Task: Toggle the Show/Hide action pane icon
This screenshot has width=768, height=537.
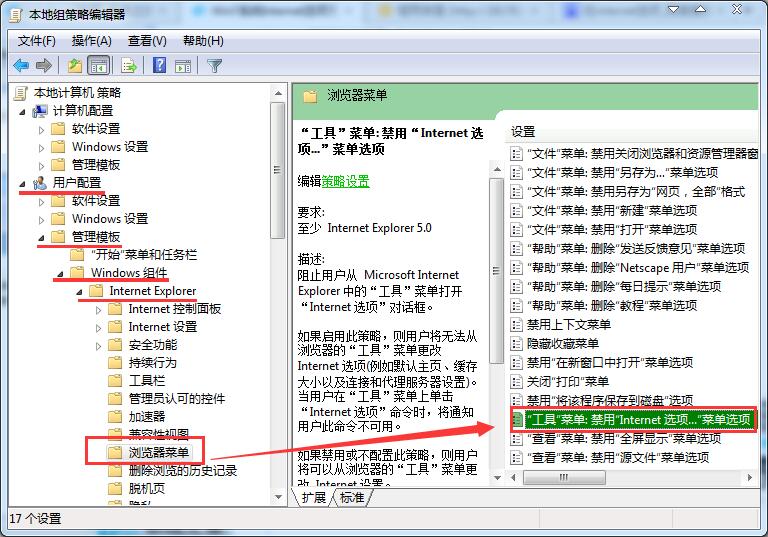Action: point(183,65)
